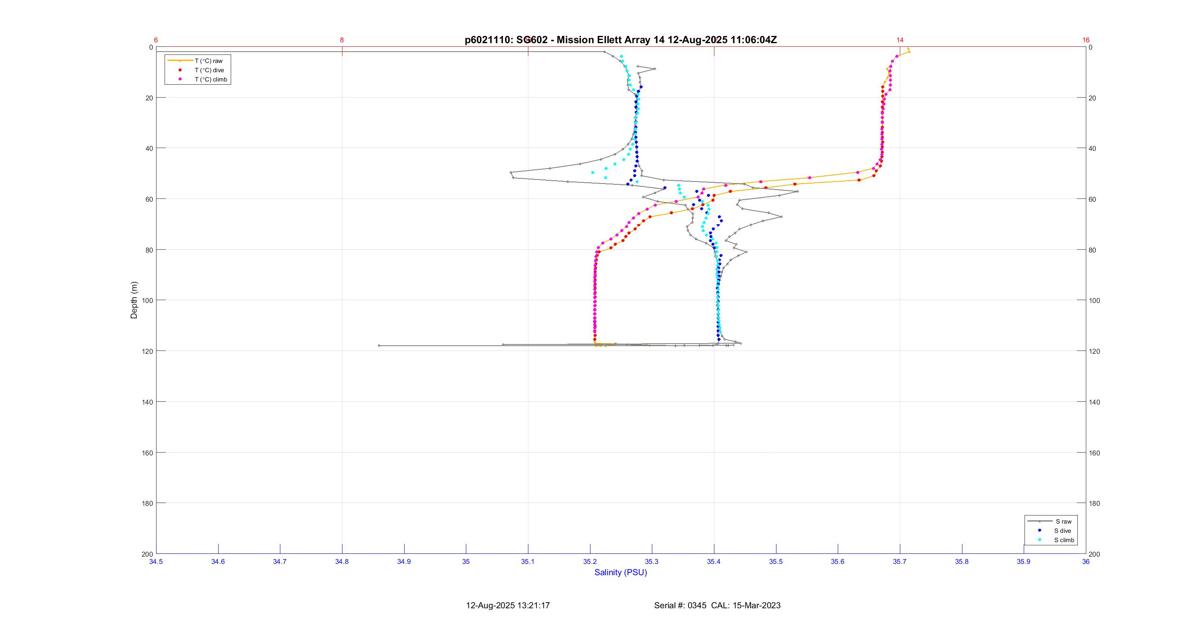
Task: Click the '120' depth tick on left axis
Action: 146,351
